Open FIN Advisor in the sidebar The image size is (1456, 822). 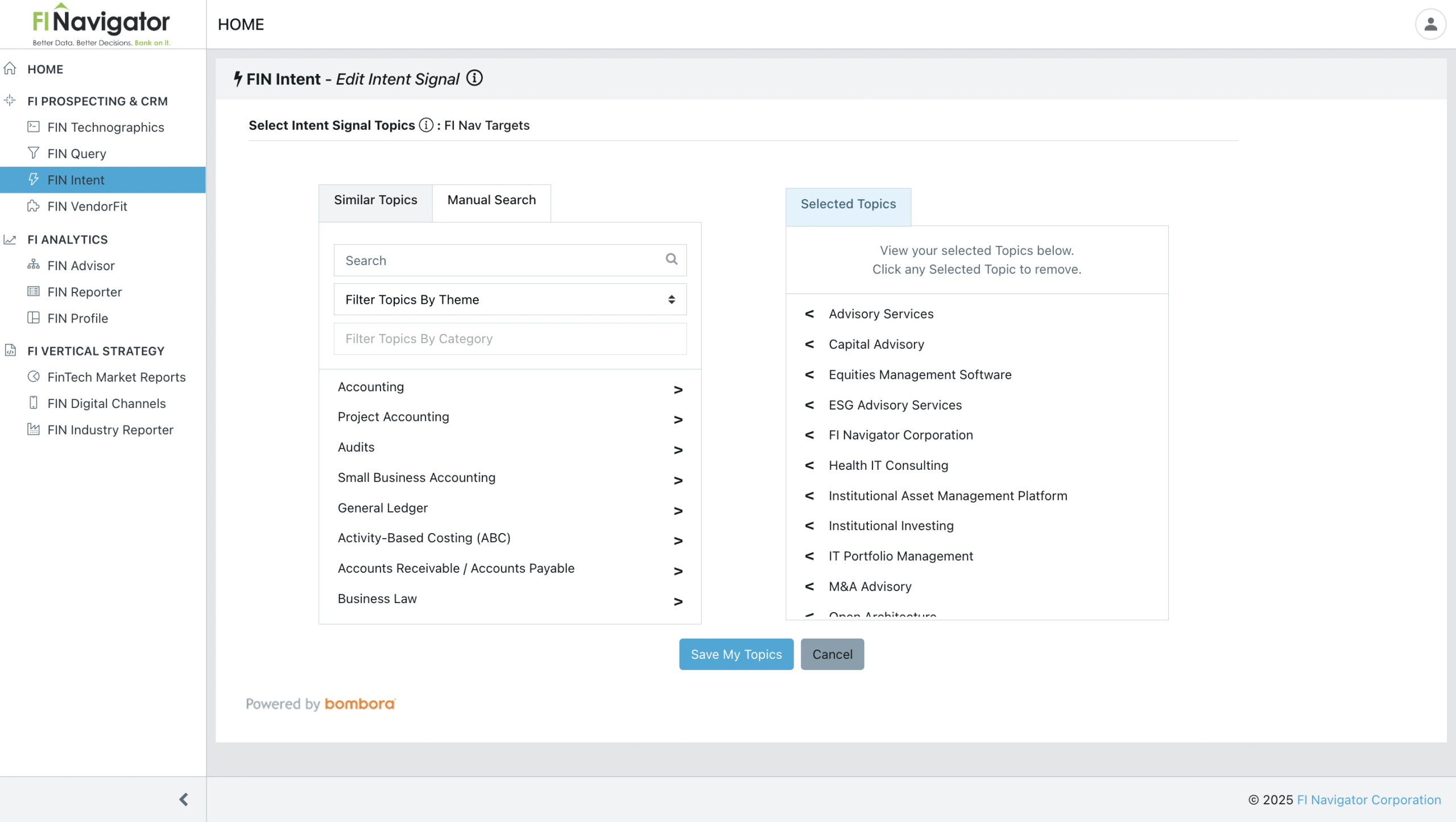tap(81, 266)
